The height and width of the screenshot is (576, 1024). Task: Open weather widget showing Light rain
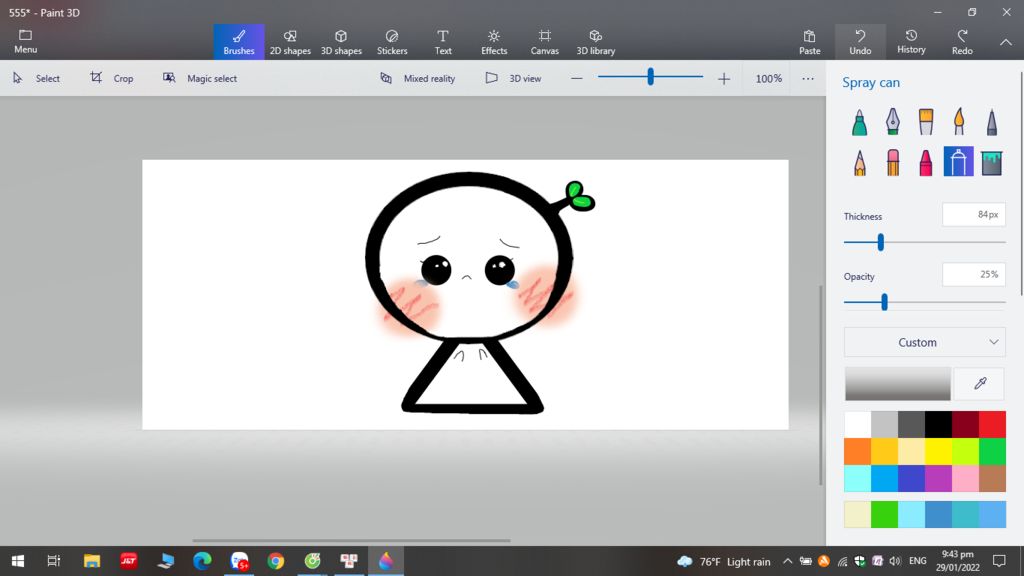[724, 562]
